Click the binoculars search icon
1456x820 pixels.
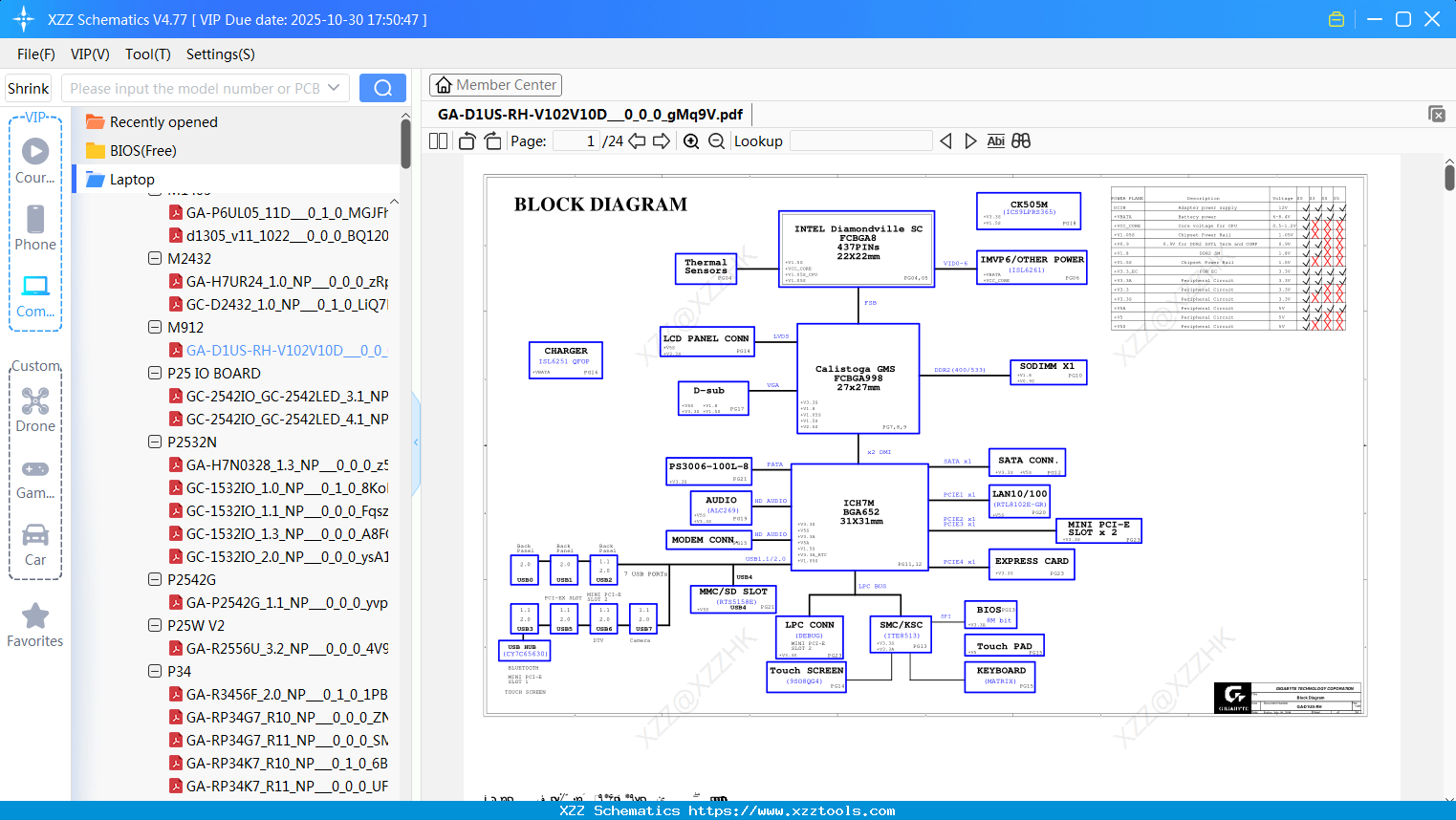[1021, 140]
